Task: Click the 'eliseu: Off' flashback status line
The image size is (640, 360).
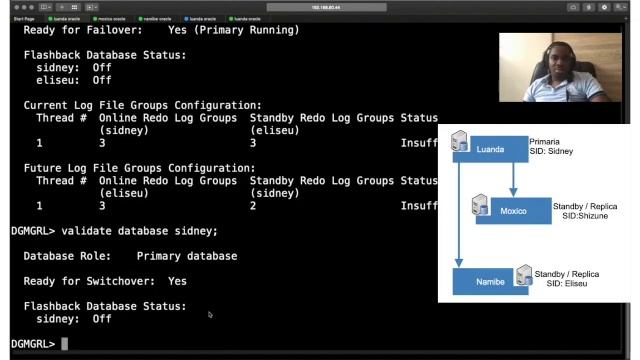Action: click(x=73, y=80)
